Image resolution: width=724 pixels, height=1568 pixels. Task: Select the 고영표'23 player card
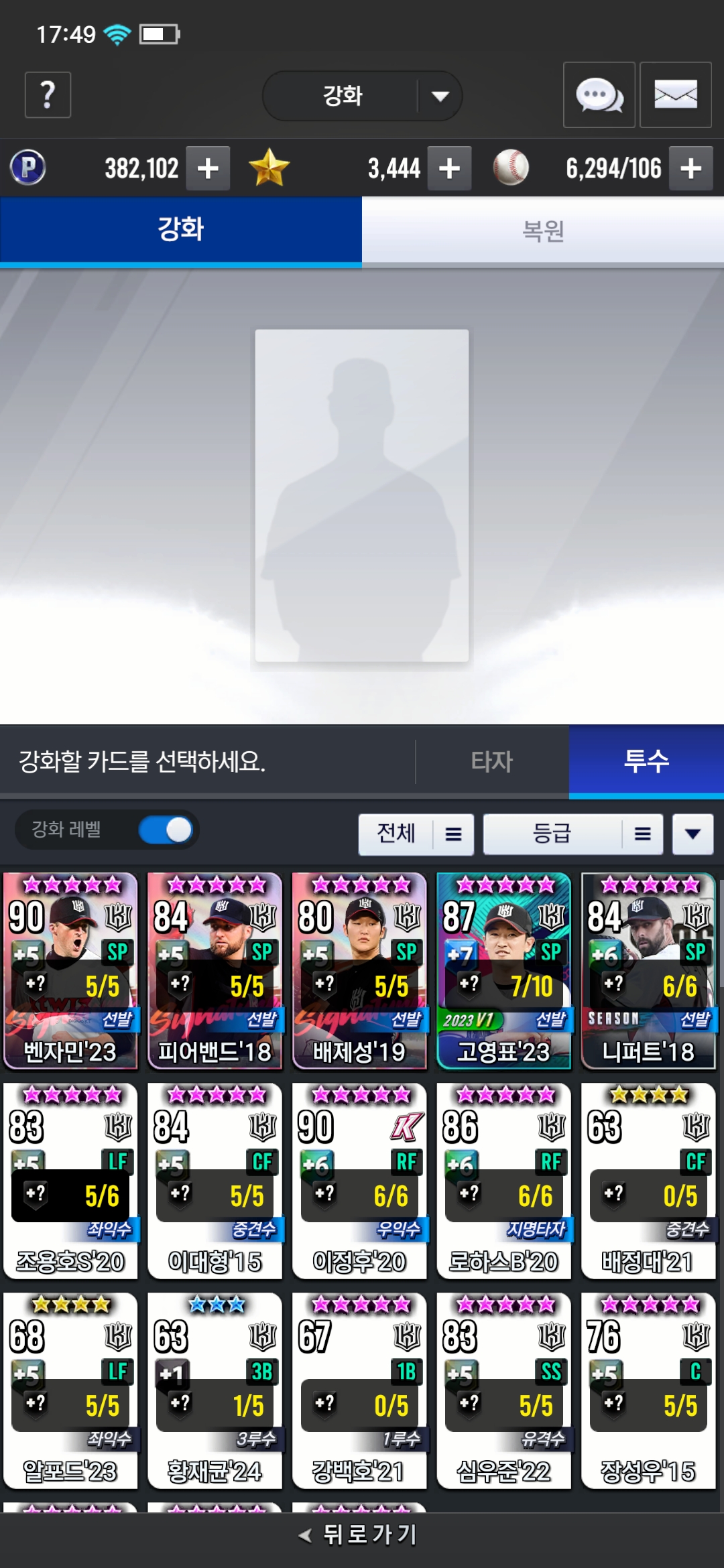(x=504, y=971)
